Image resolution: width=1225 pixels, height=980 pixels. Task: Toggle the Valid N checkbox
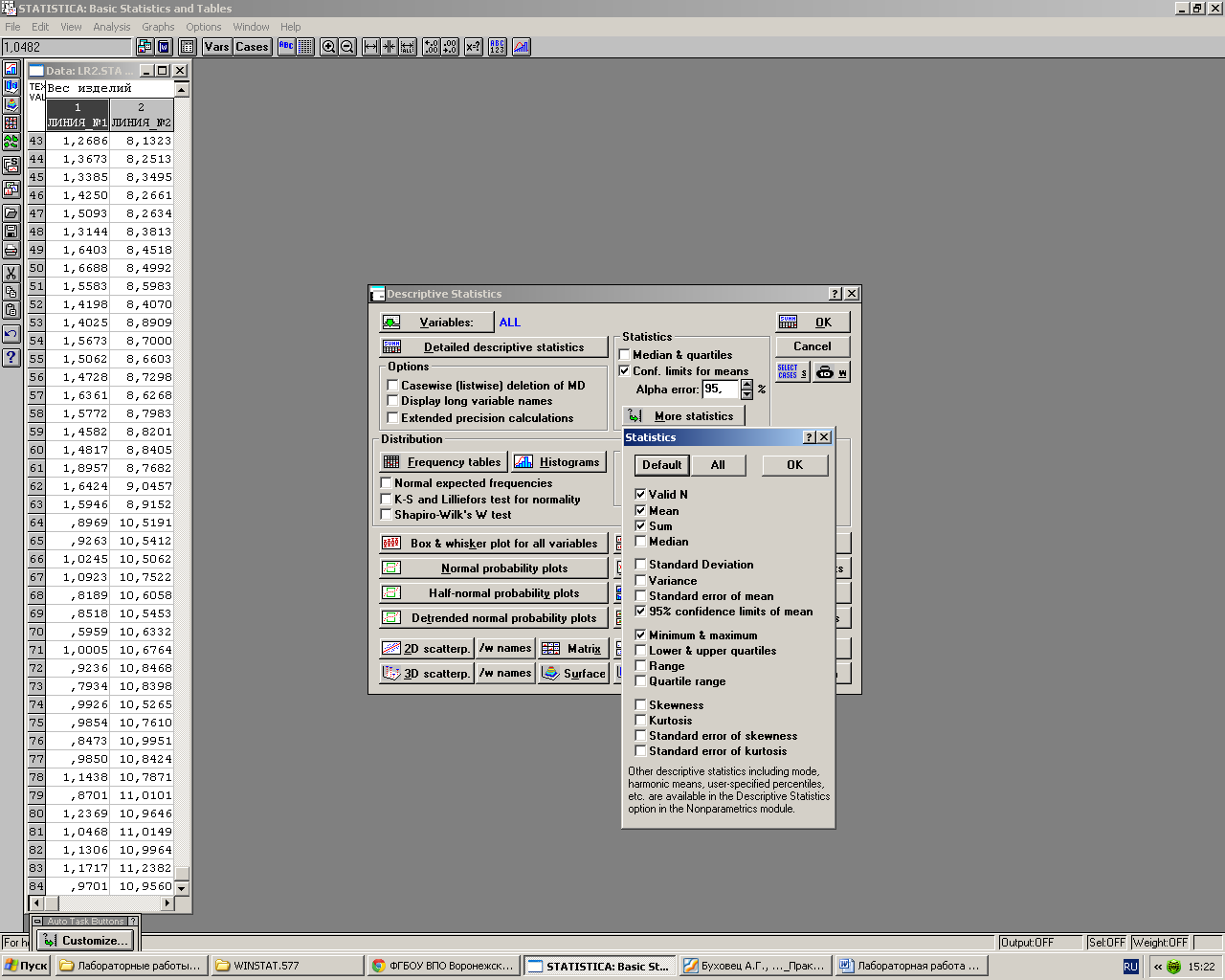tap(640, 495)
